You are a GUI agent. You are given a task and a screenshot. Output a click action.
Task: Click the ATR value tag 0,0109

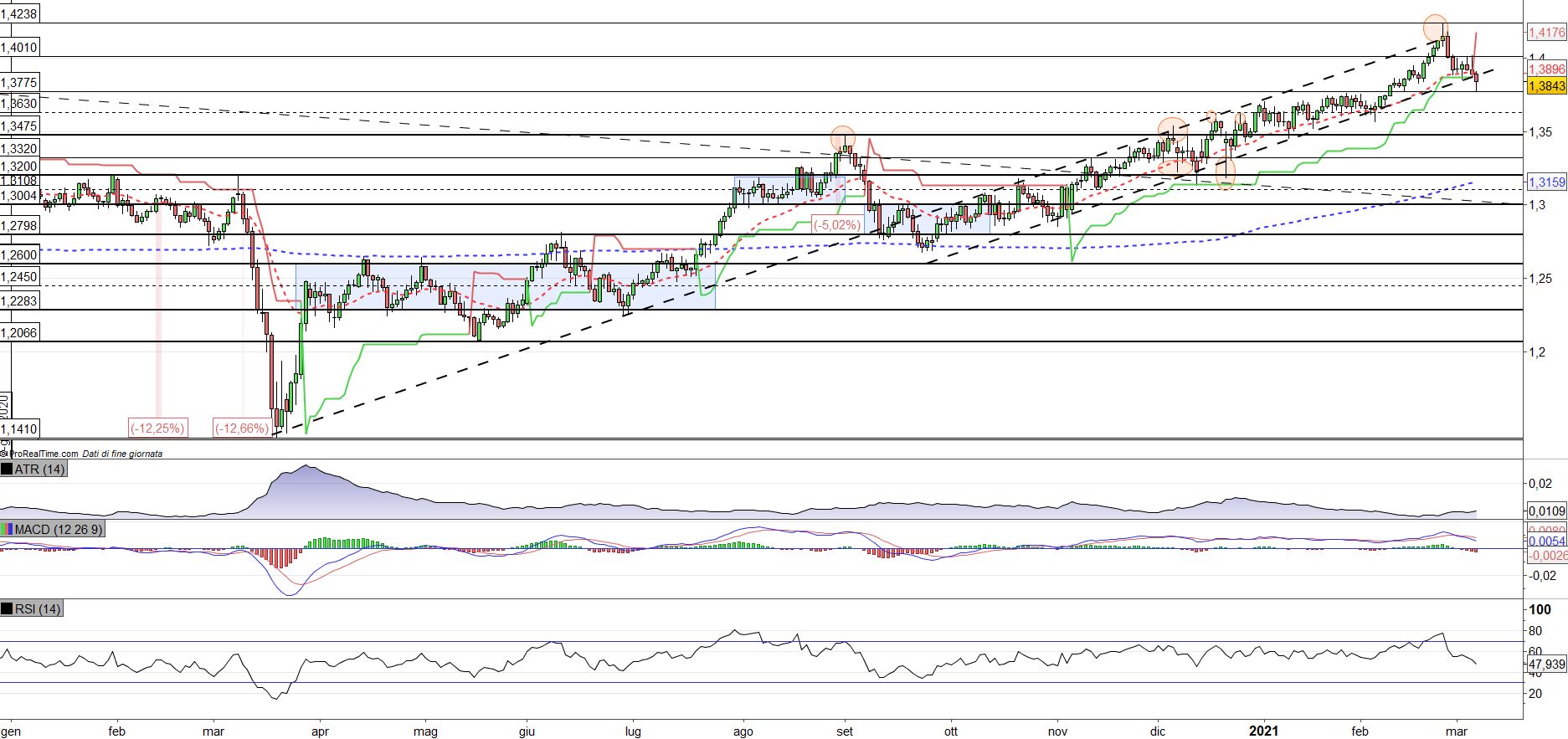click(x=1545, y=511)
